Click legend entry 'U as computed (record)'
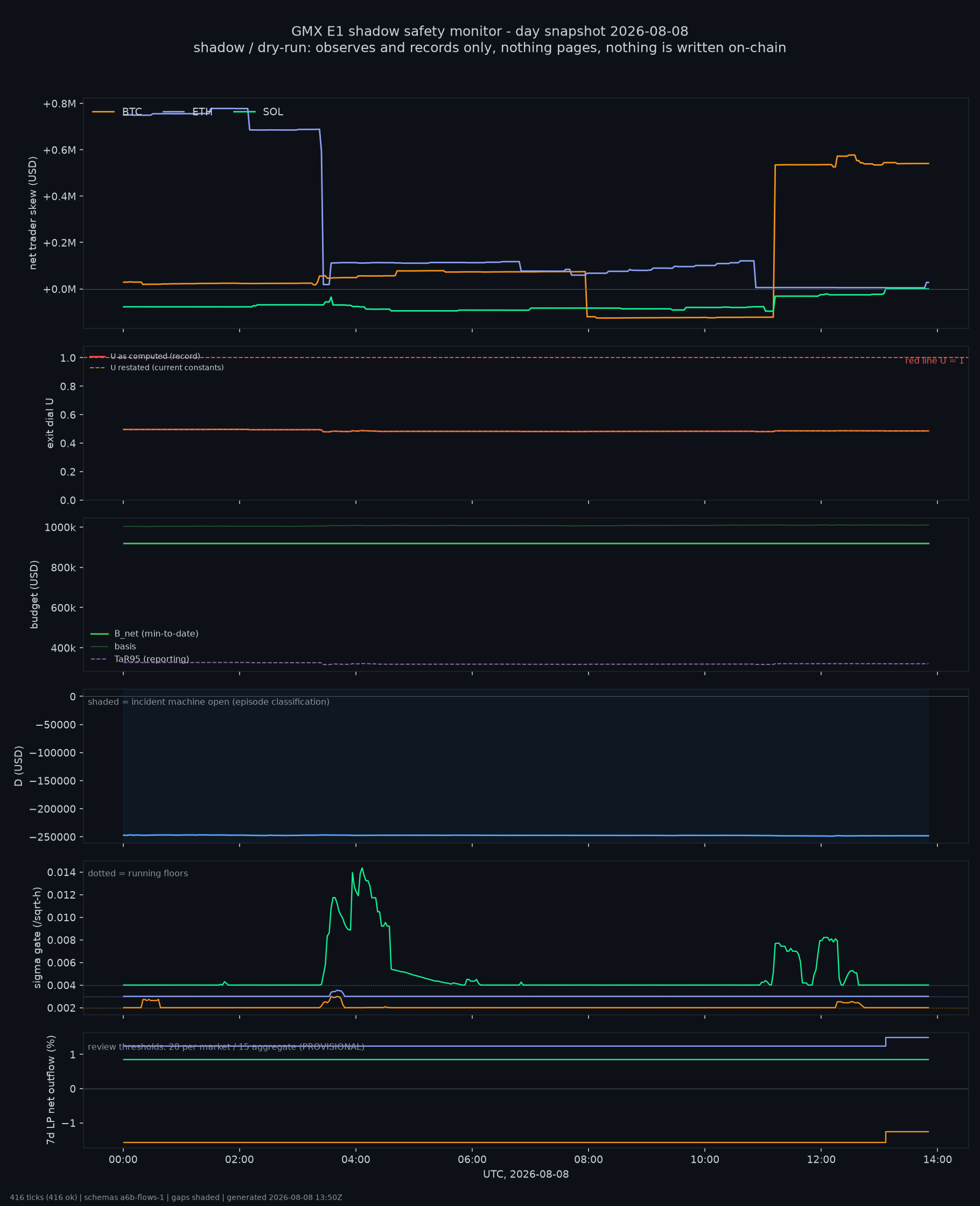 tap(155, 356)
